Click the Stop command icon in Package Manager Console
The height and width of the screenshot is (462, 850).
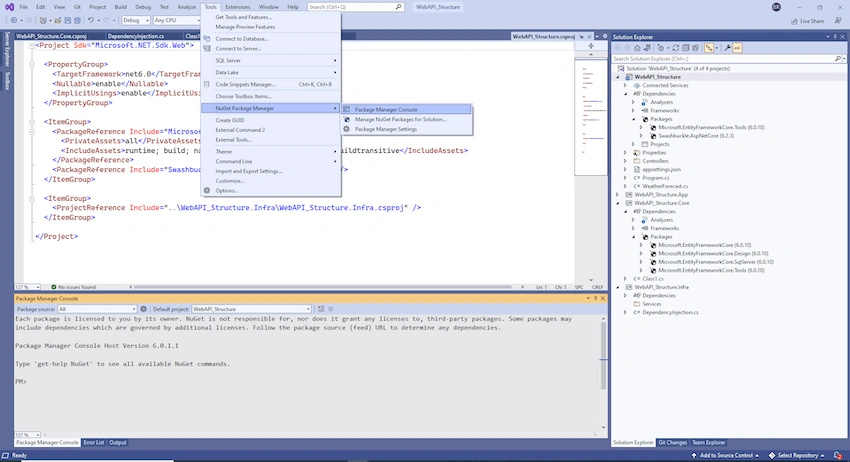coord(331,309)
